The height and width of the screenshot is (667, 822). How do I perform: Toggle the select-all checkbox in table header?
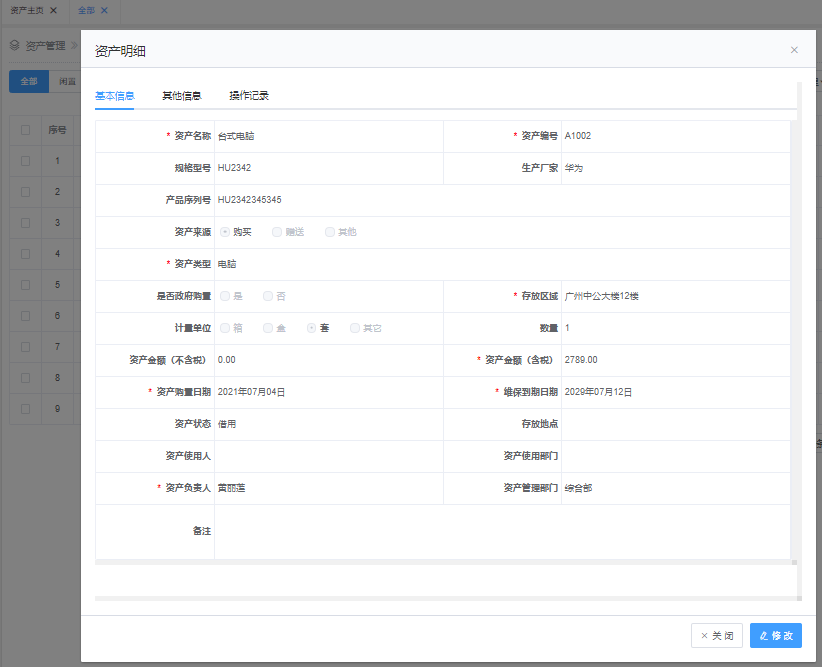coord(25,130)
